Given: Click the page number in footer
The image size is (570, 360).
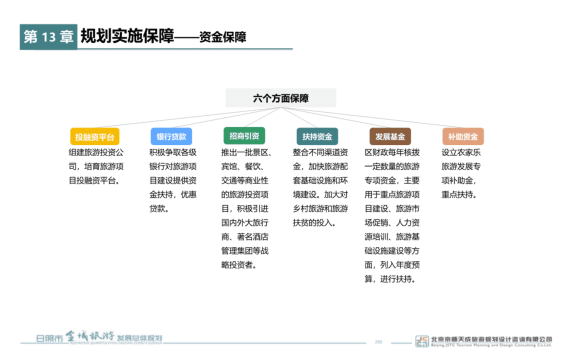Looking at the screenshot, I should (x=378, y=342).
